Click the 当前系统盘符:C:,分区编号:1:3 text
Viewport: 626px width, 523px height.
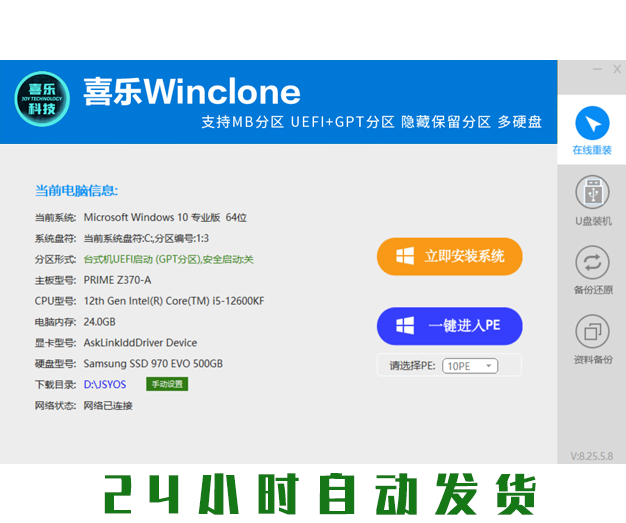[x=146, y=239]
